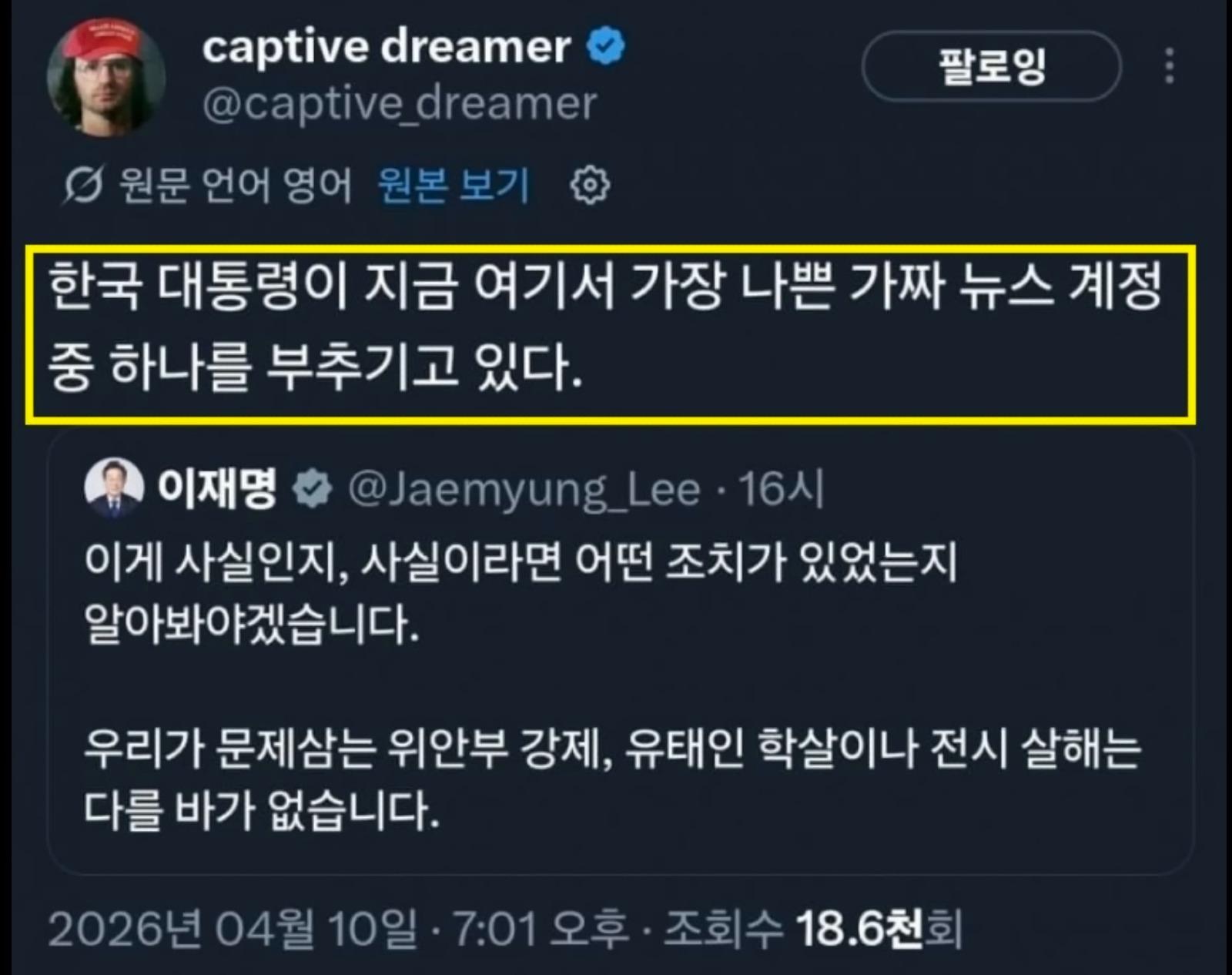Open 이재명's avatar in the quoted tweet
This screenshot has height=975, width=1232.
[x=114, y=487]
